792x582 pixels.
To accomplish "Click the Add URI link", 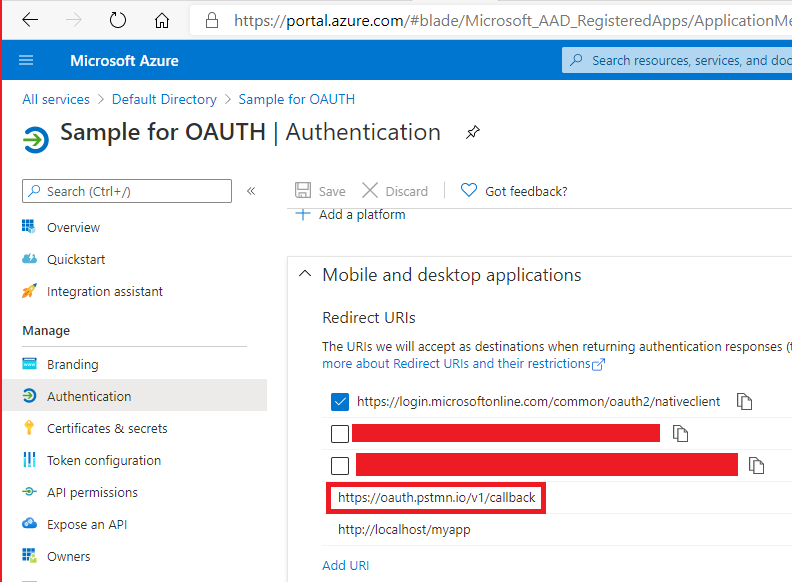I will (x=345, y=565).
